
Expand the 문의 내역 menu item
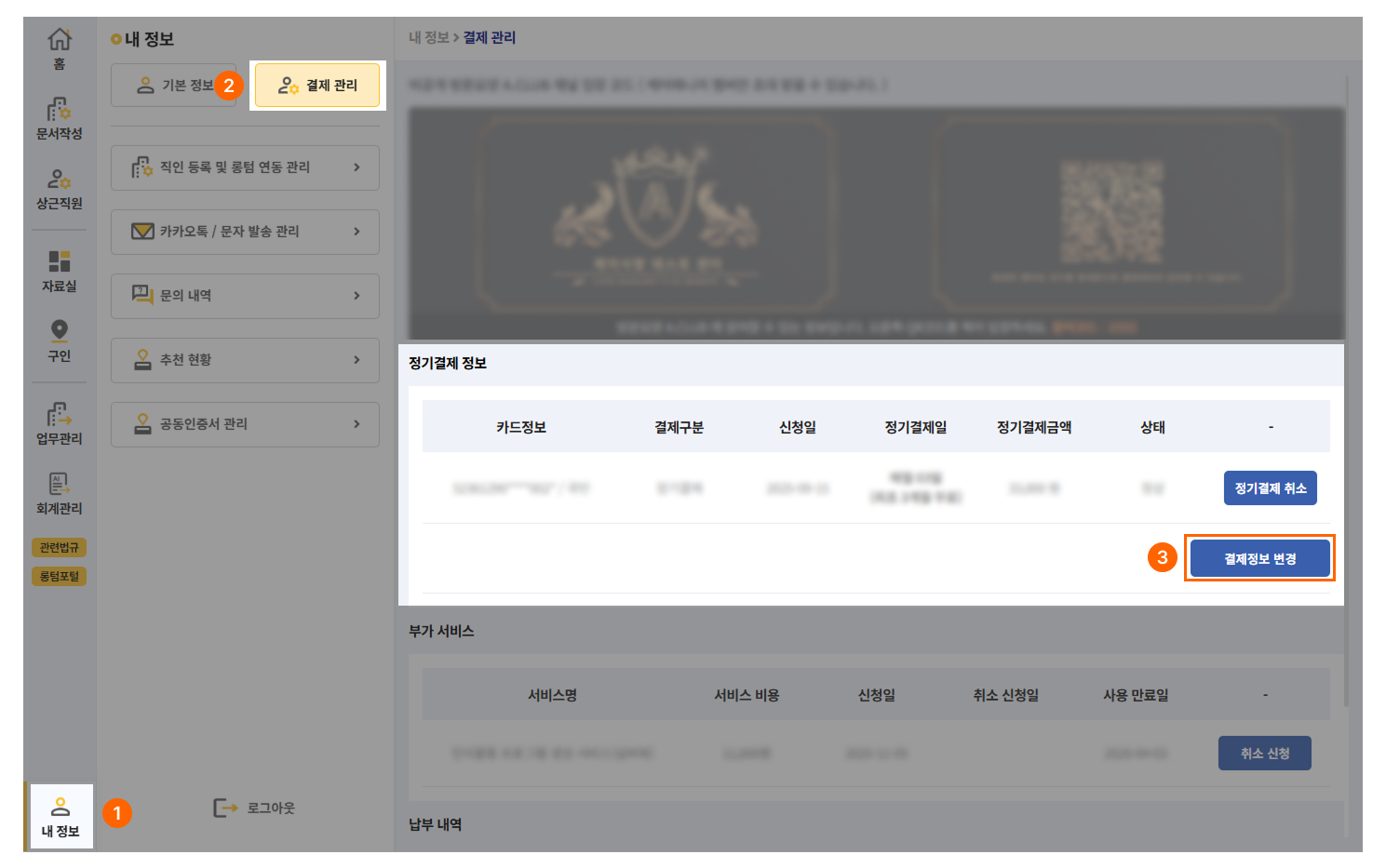click(245, 296)
